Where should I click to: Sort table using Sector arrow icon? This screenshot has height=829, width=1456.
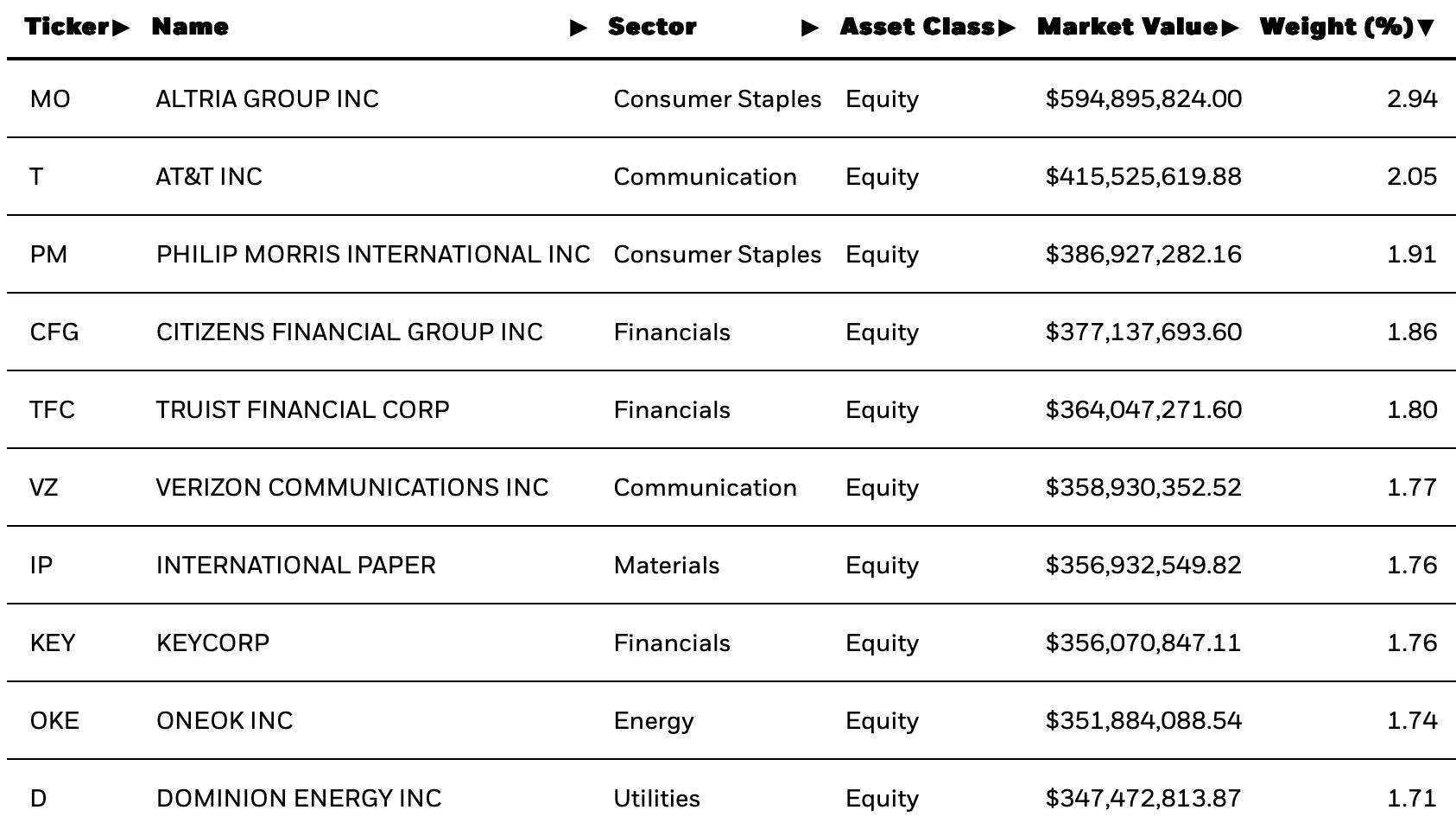pyautogui.click(x=810, y=28)
